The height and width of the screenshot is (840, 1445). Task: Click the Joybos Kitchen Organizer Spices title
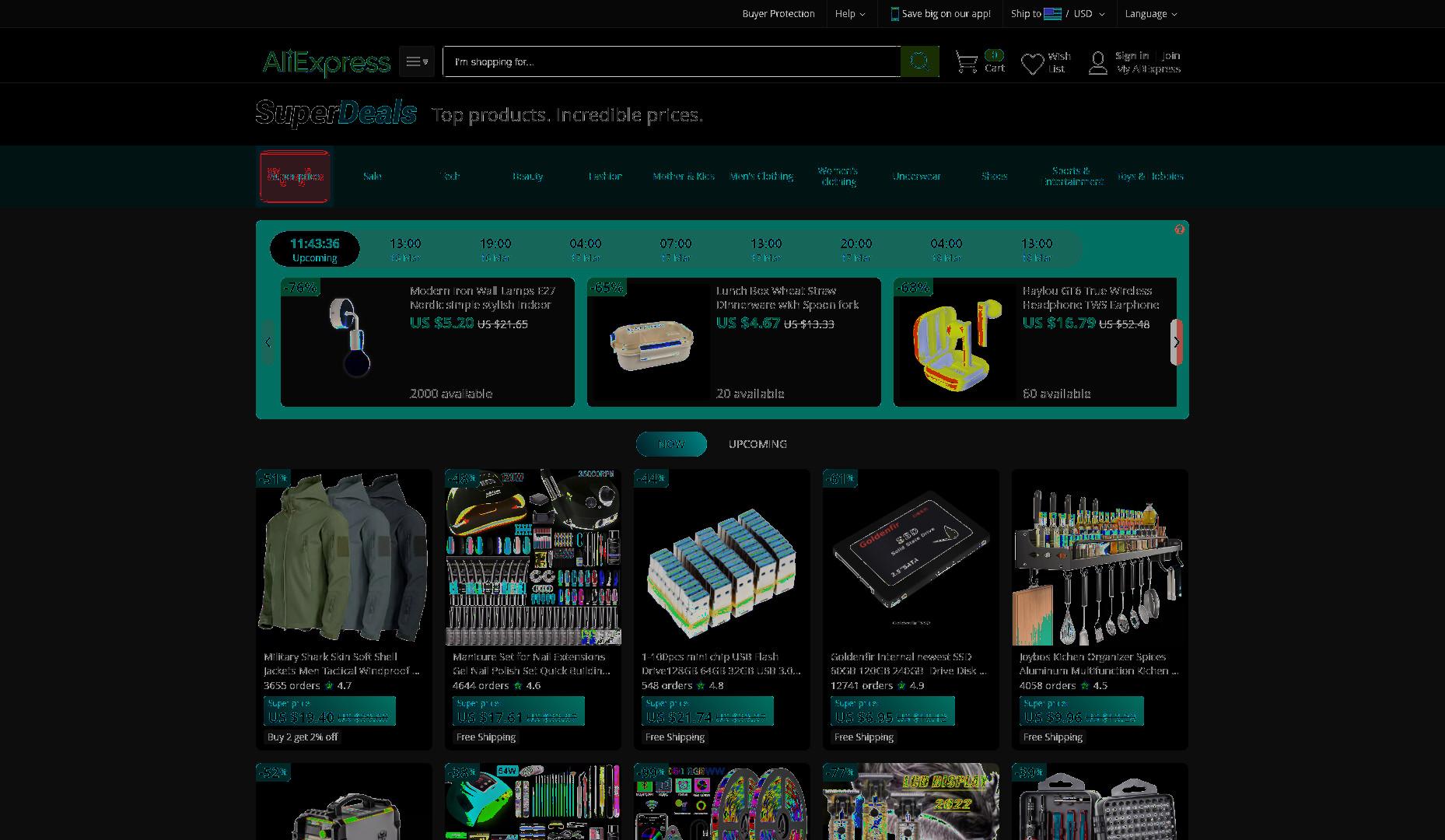pyautogui.click(x=1099, y=663)
